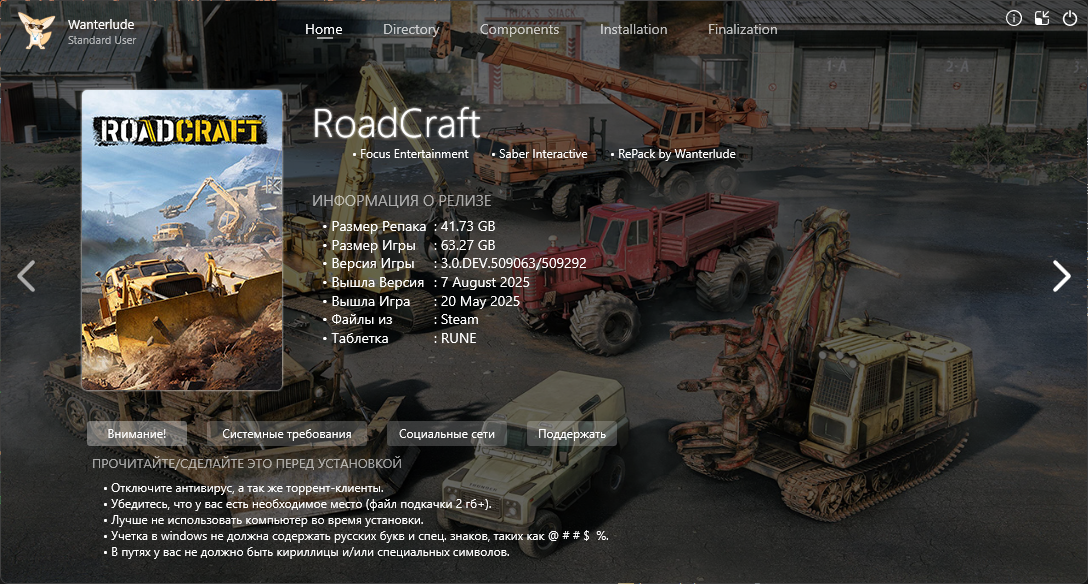Click the expand icon on the RoadCraft cover
The height and width of the screenshot is (584, 1088).
pos(273,185)
